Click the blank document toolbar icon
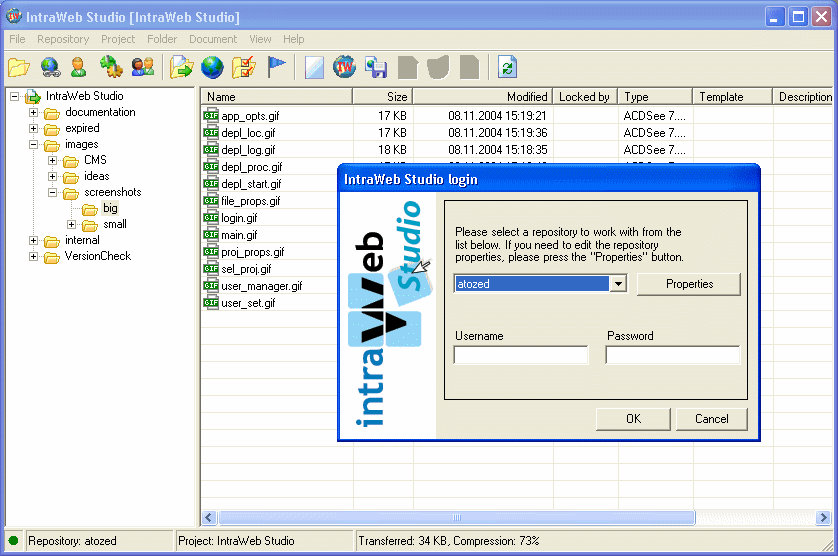The height and width of the screenshot is (556, 838). [x=314, y=67]
